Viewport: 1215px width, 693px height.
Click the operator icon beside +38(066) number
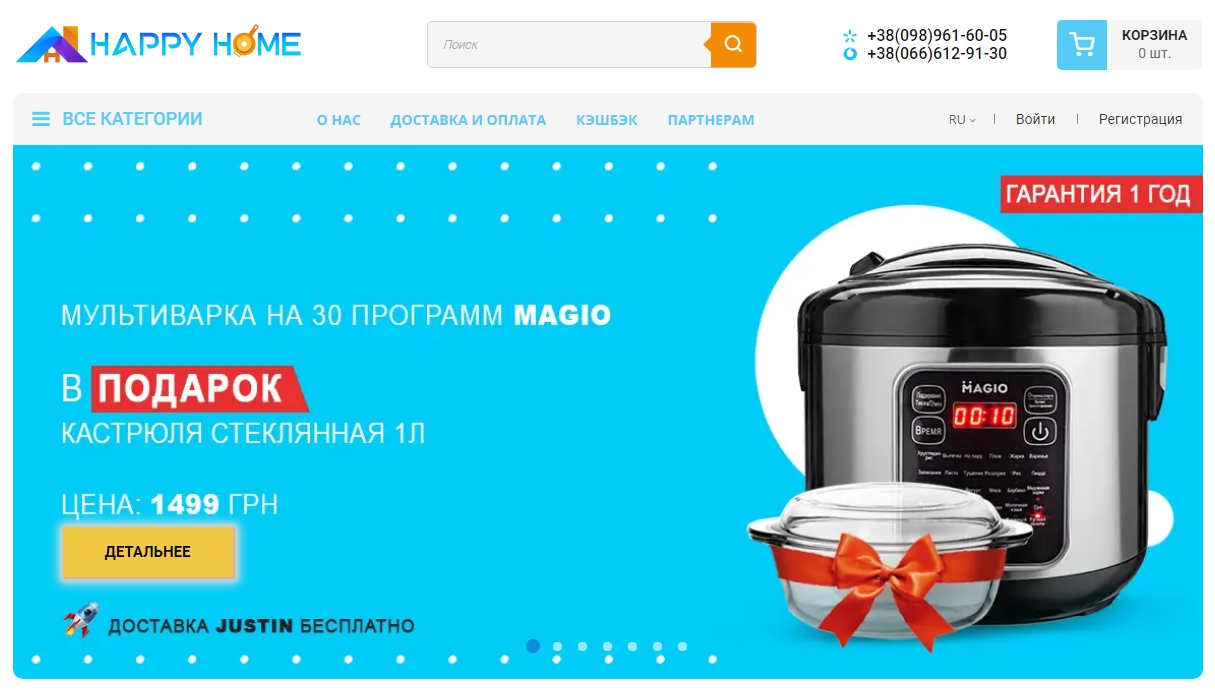click(x=850, y=54)
